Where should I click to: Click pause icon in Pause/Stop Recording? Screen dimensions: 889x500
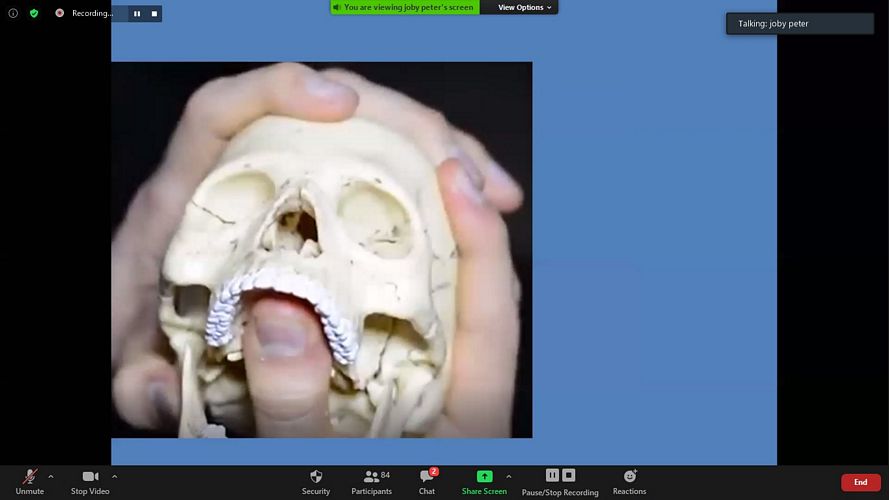[x=552, y=475]
